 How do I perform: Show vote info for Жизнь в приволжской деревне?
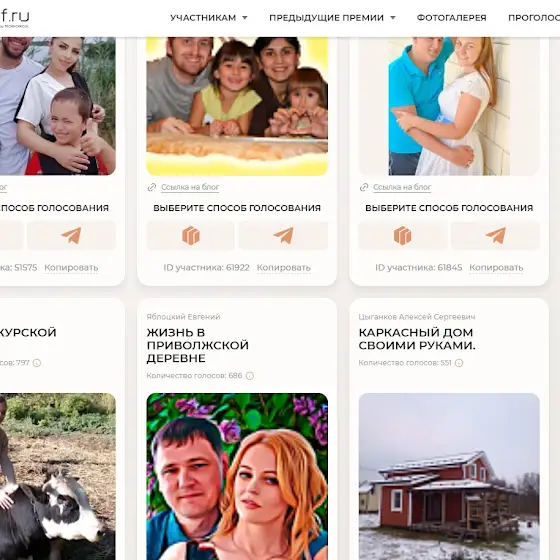(x=250, y=376)
